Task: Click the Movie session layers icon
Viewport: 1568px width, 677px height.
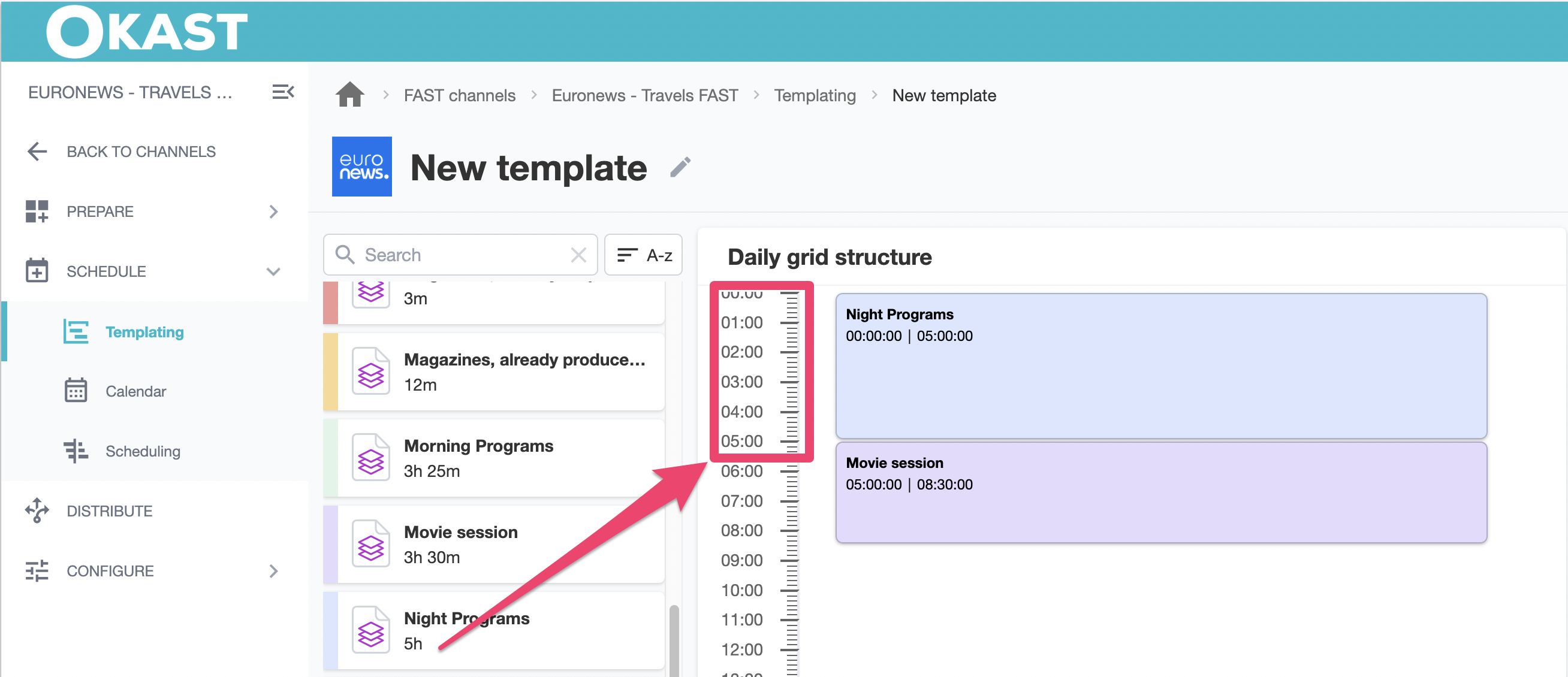Action: tap(370, 545)
